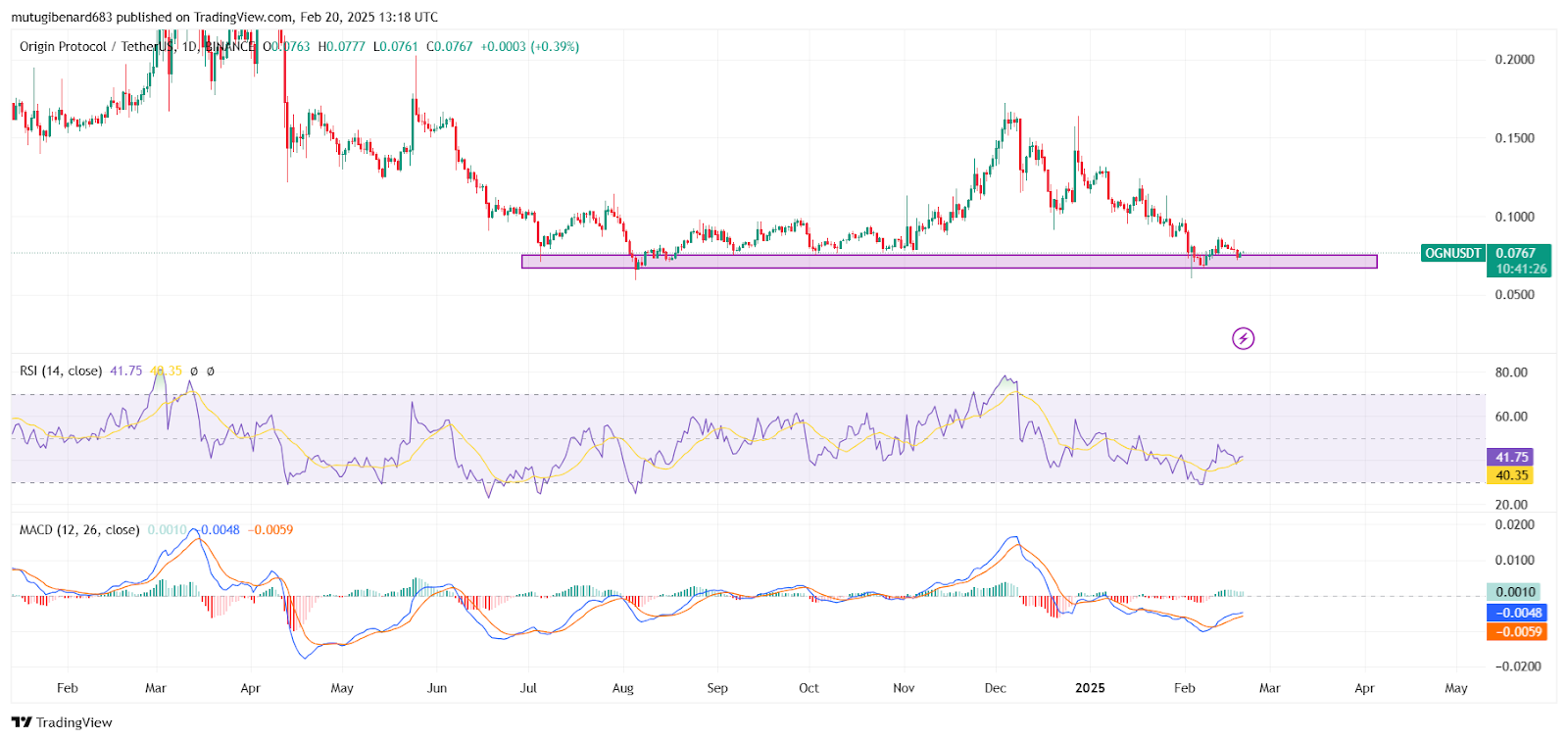Click the Nov label on time axis
Screen dimensions: 1568x741
904,688
